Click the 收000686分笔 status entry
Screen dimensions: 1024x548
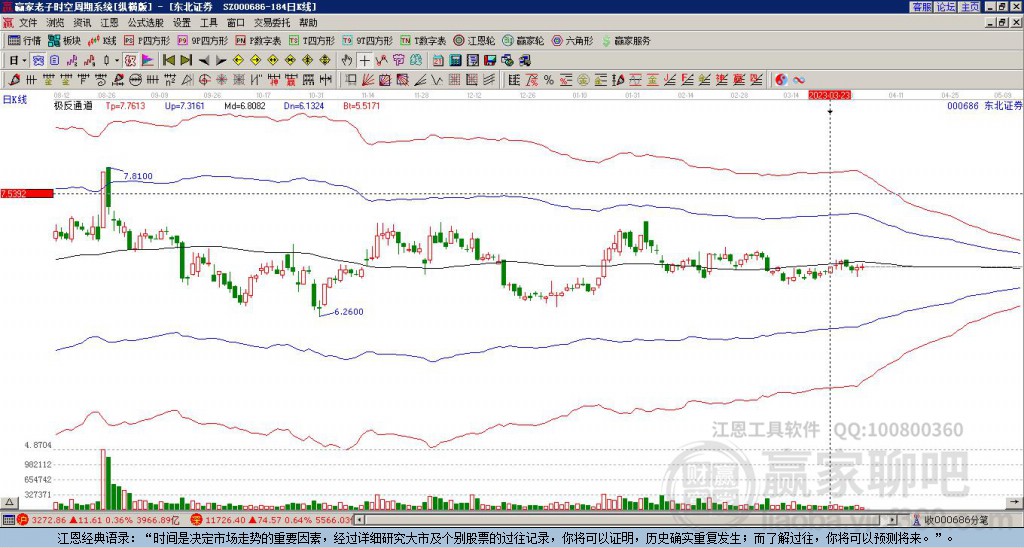pos(955,520)
